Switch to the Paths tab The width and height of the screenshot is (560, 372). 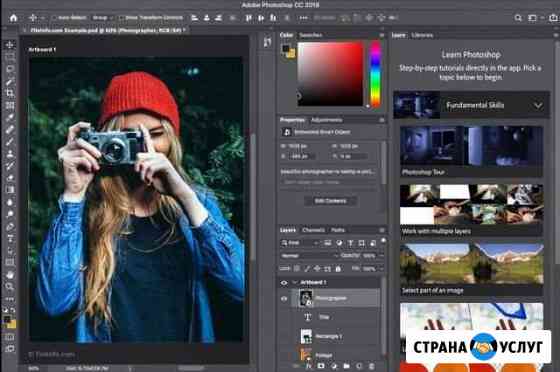[x=338, y=230]
